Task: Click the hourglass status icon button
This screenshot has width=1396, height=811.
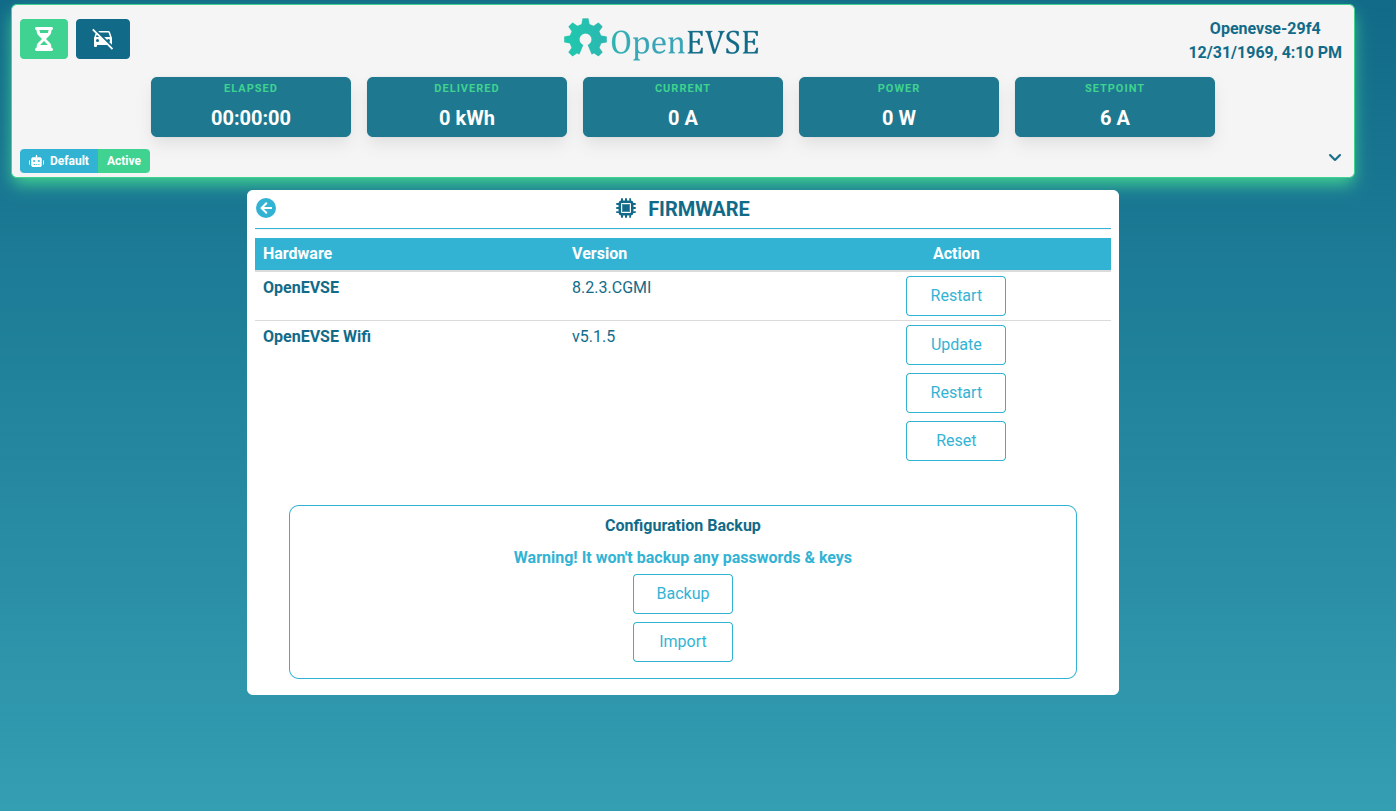Action: (44, 39)
